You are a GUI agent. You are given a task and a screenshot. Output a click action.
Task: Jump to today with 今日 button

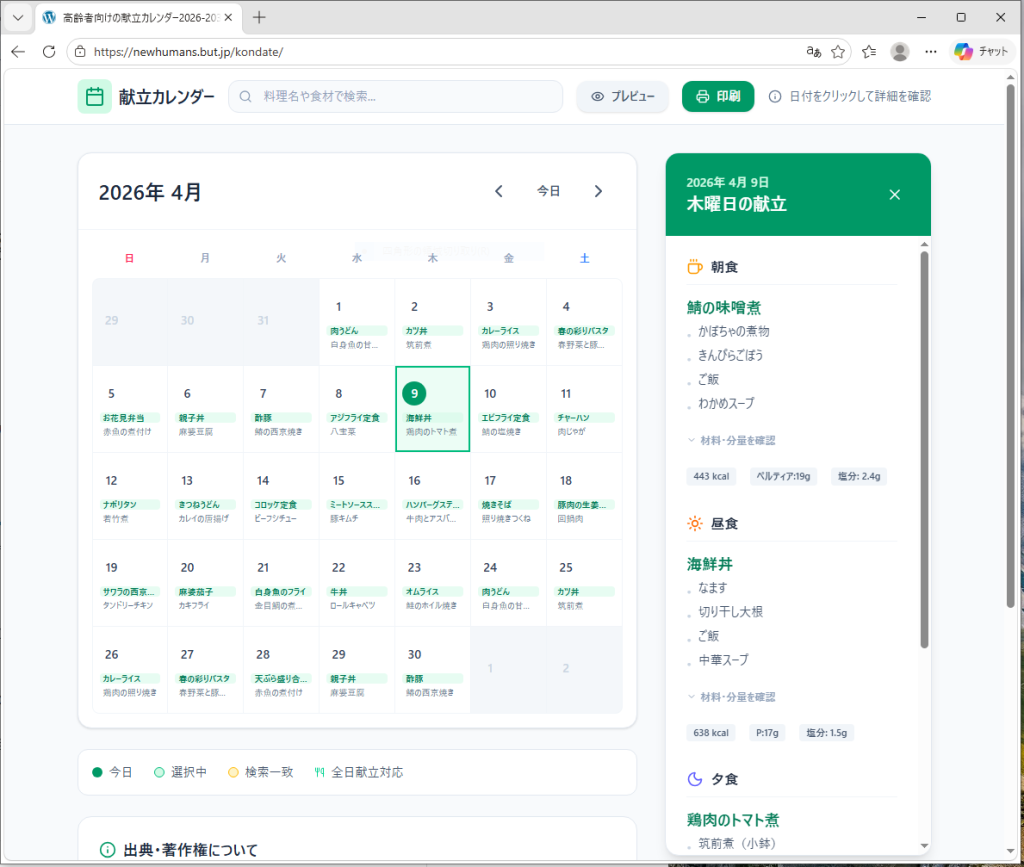point(548,191)
